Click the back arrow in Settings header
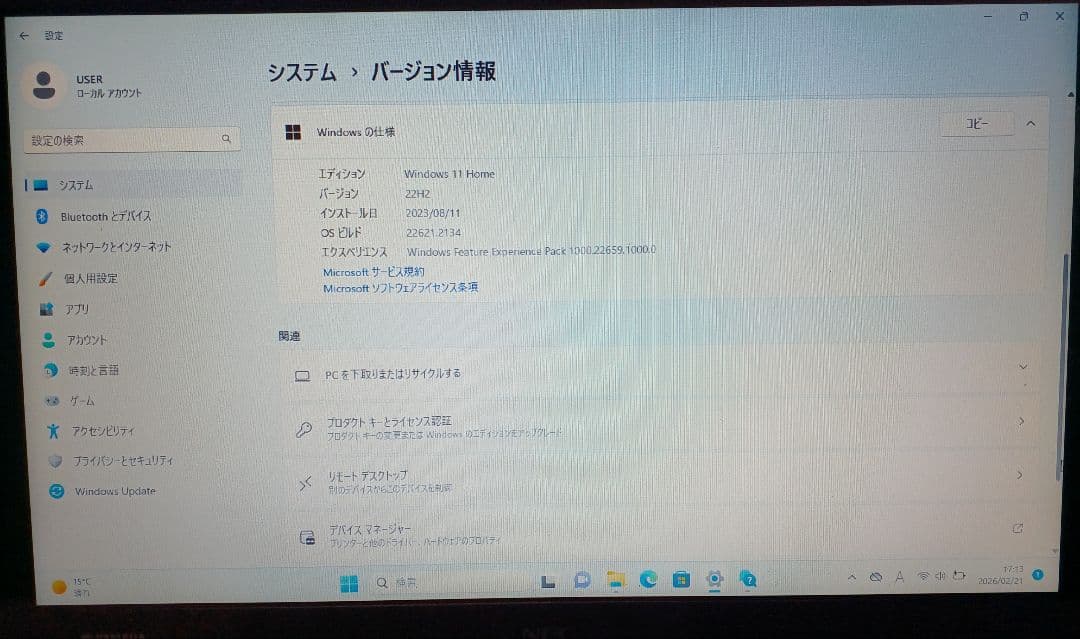Screen dimensions: 1080x639 (24, 36)
